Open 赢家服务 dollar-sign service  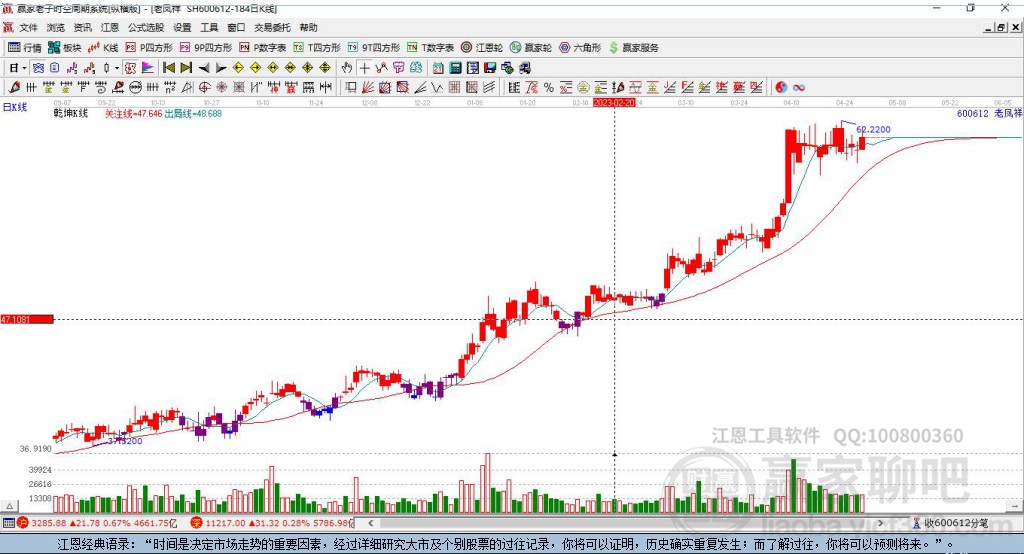633,48
